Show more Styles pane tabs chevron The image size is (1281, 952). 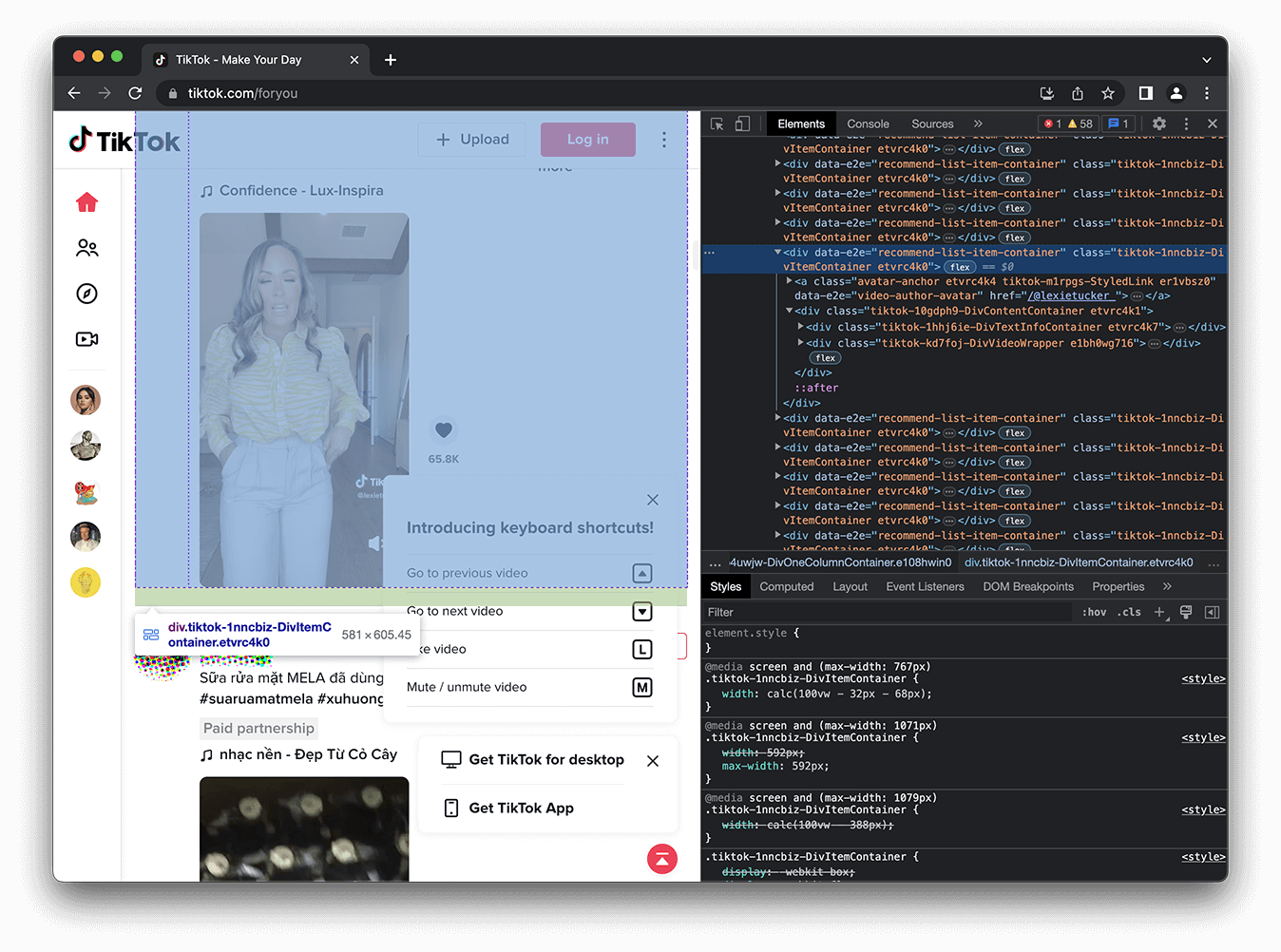(1167, 587)
